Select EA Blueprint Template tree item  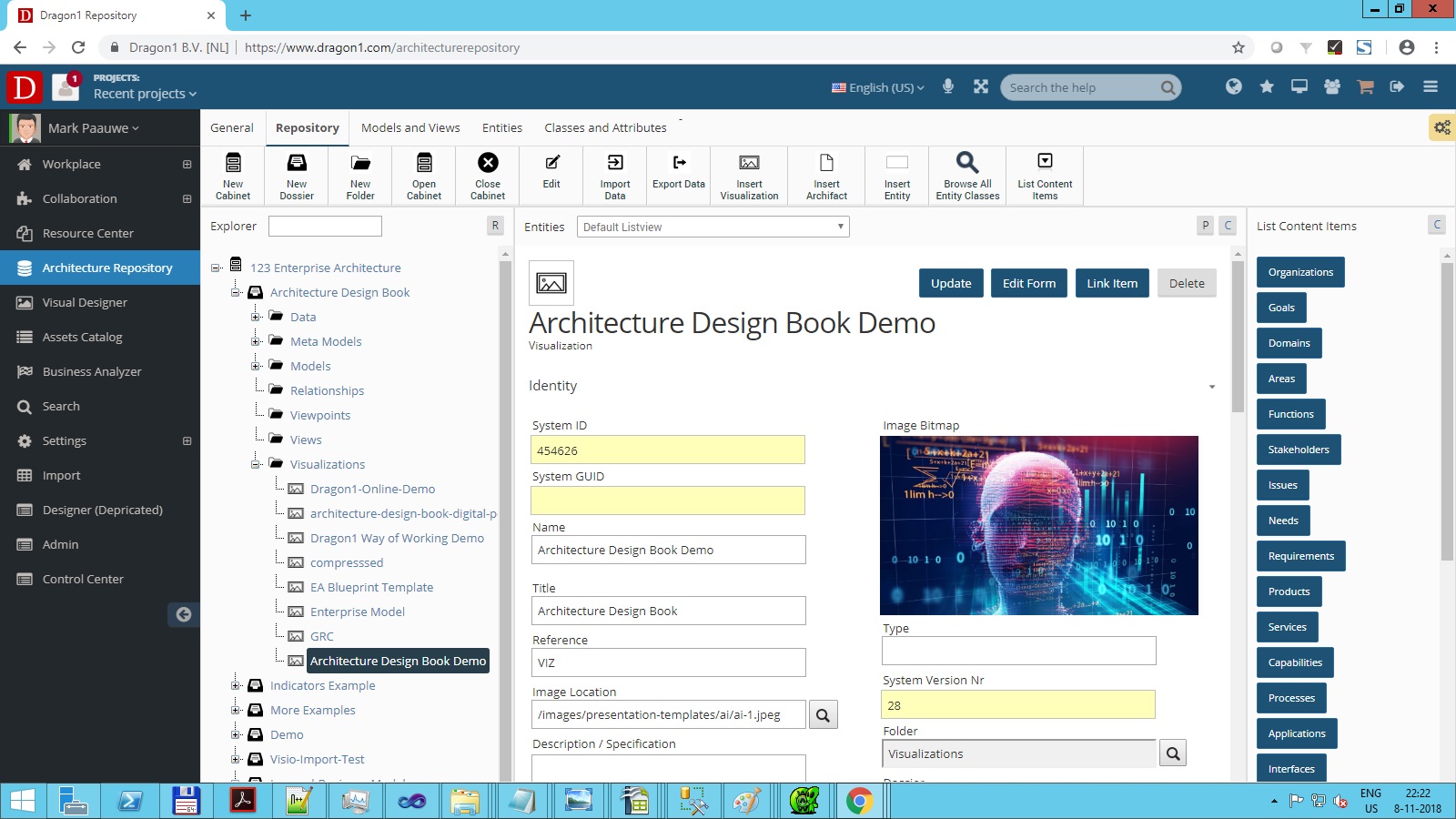pos(371,587)
